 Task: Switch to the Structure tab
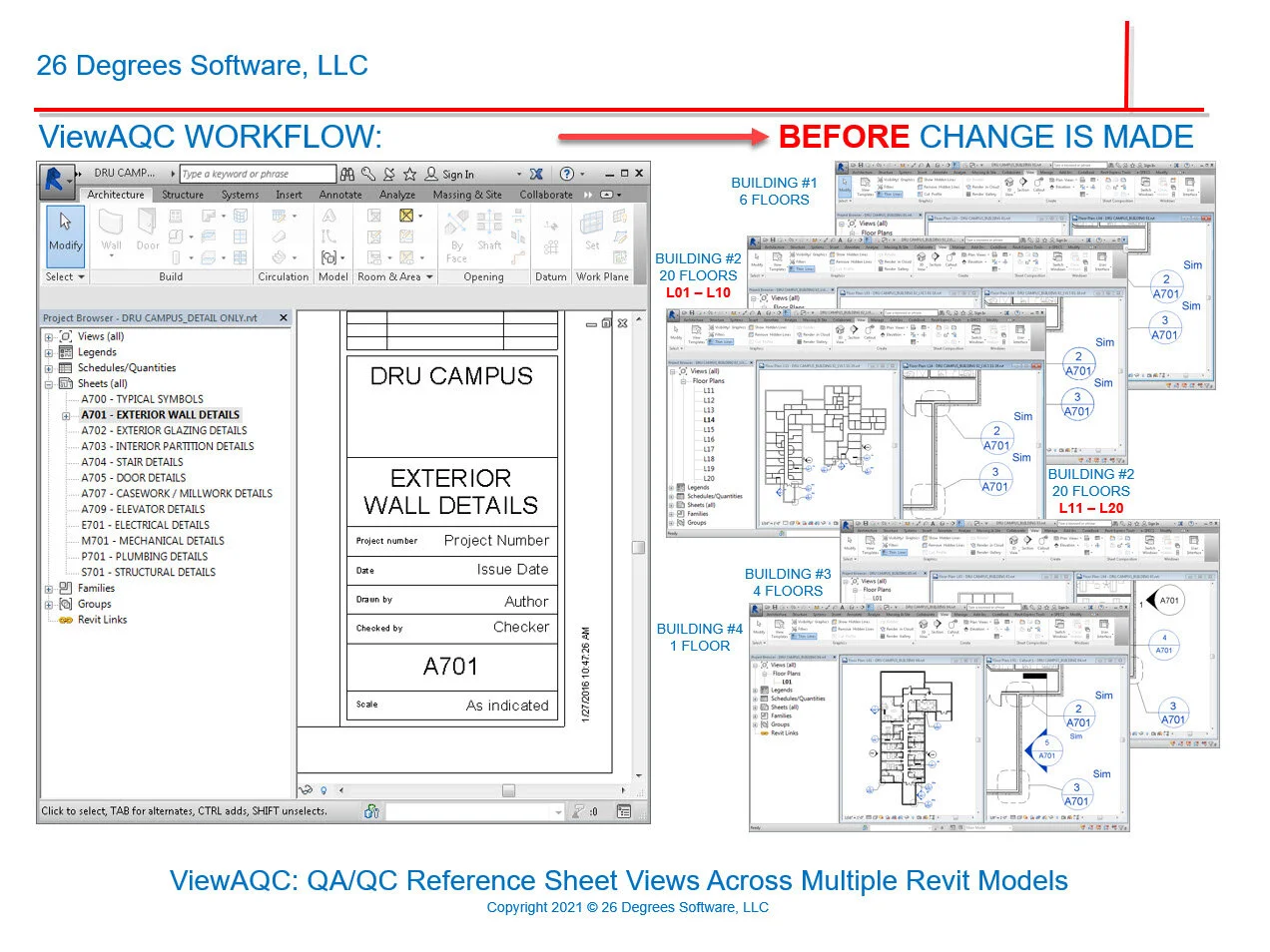click(183, 195)
